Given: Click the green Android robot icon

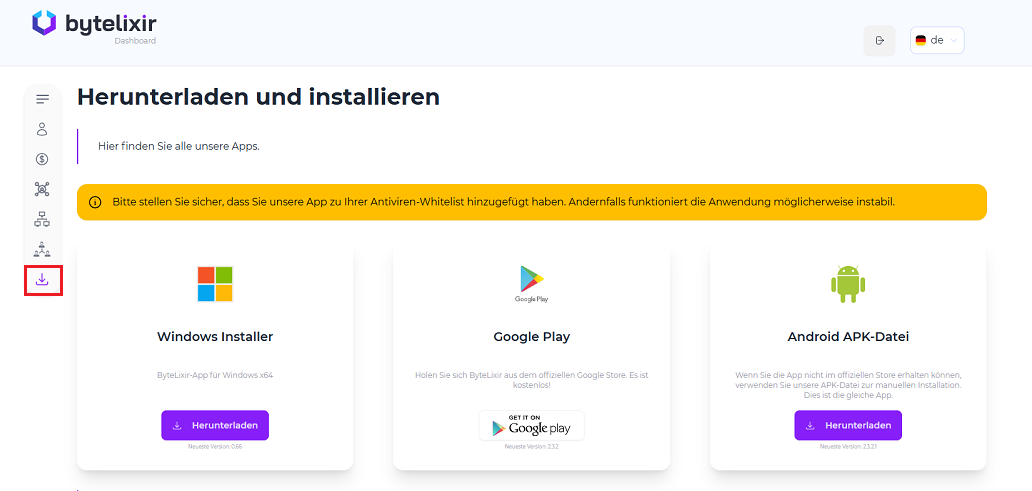Looking at the screenshot, I should pos(848,284).
